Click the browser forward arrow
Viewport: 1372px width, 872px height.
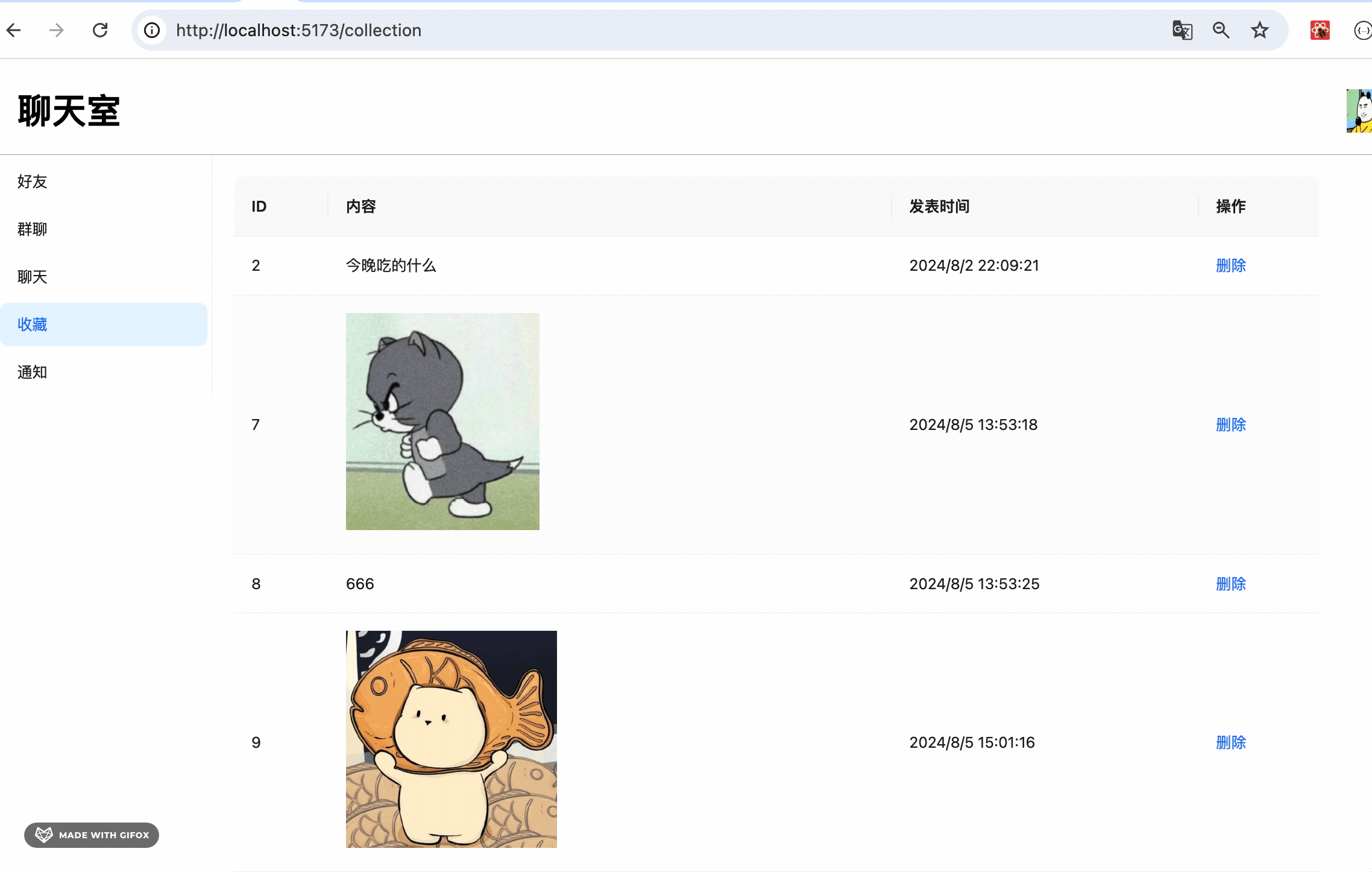coord(57,30)
